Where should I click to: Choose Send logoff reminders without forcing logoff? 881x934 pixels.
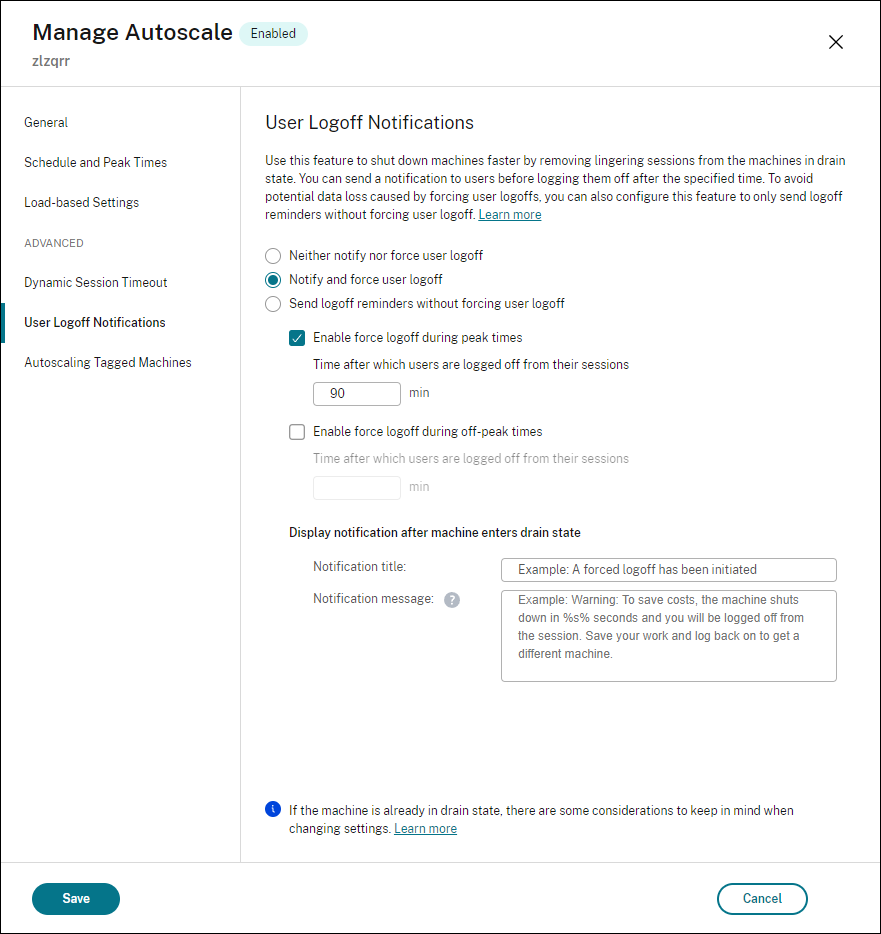[x=273, y=304]
